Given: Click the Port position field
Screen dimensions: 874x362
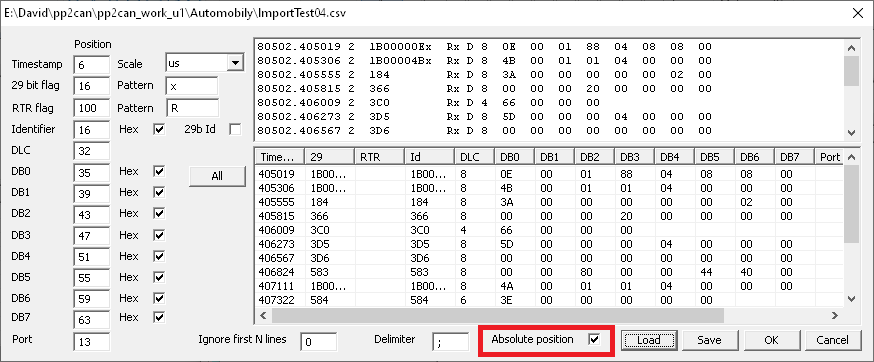Looking at the screenshot, I should click(x=91, y=341).
